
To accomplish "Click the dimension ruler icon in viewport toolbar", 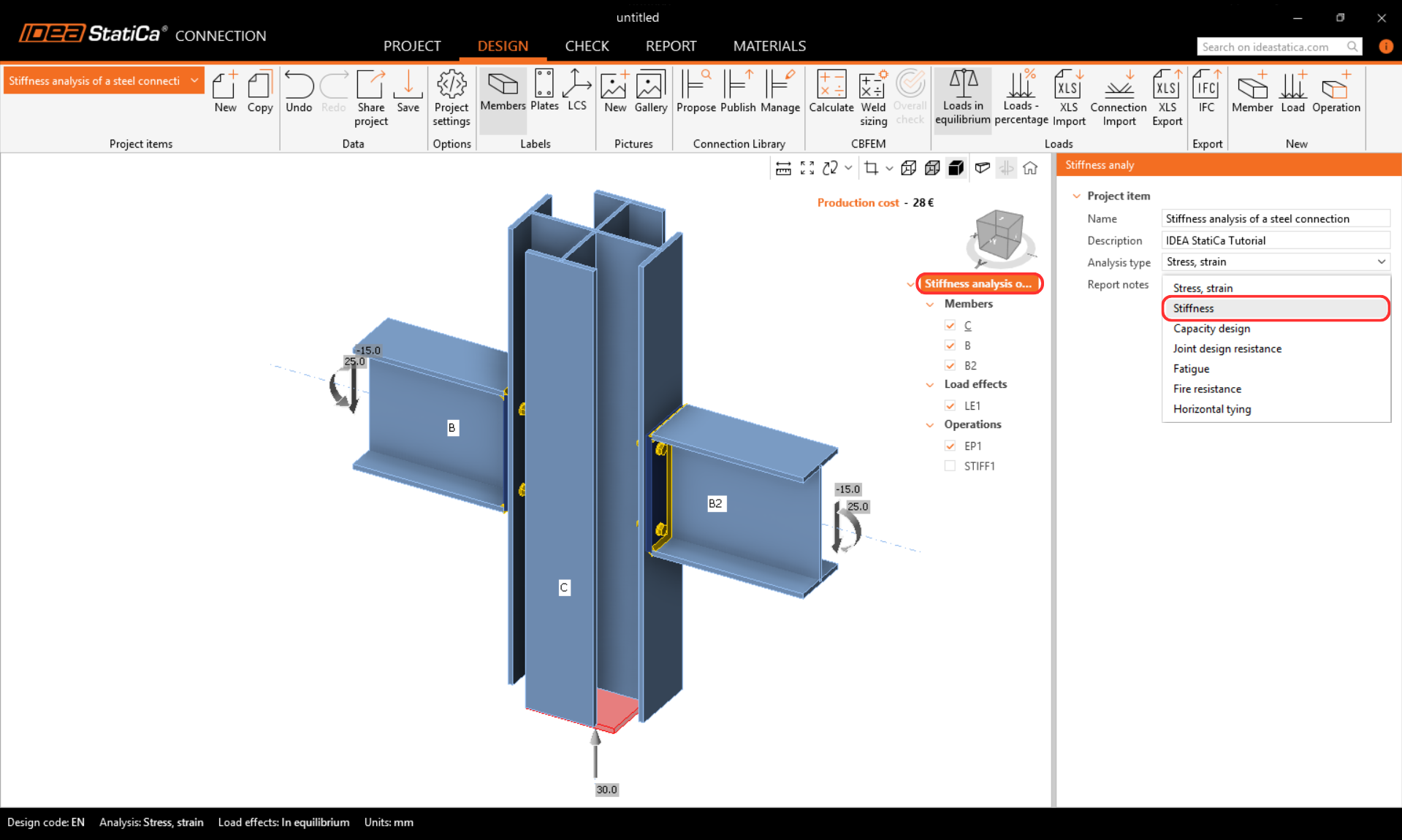I will tap(783, 168).
